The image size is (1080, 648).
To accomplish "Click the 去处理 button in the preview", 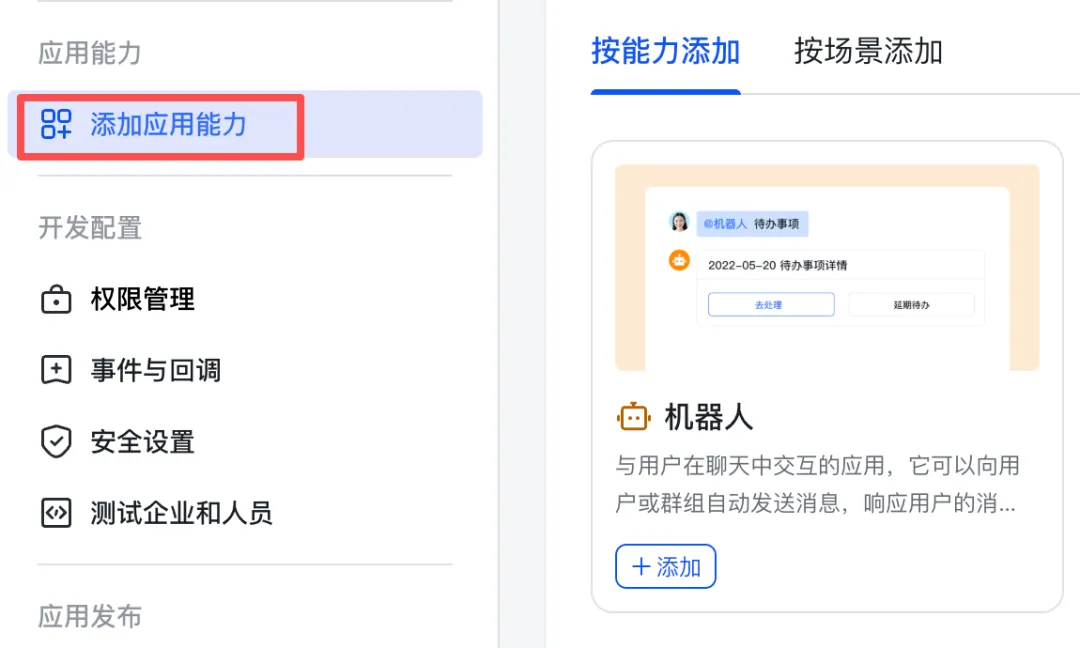I will click(x=771, y=305).
